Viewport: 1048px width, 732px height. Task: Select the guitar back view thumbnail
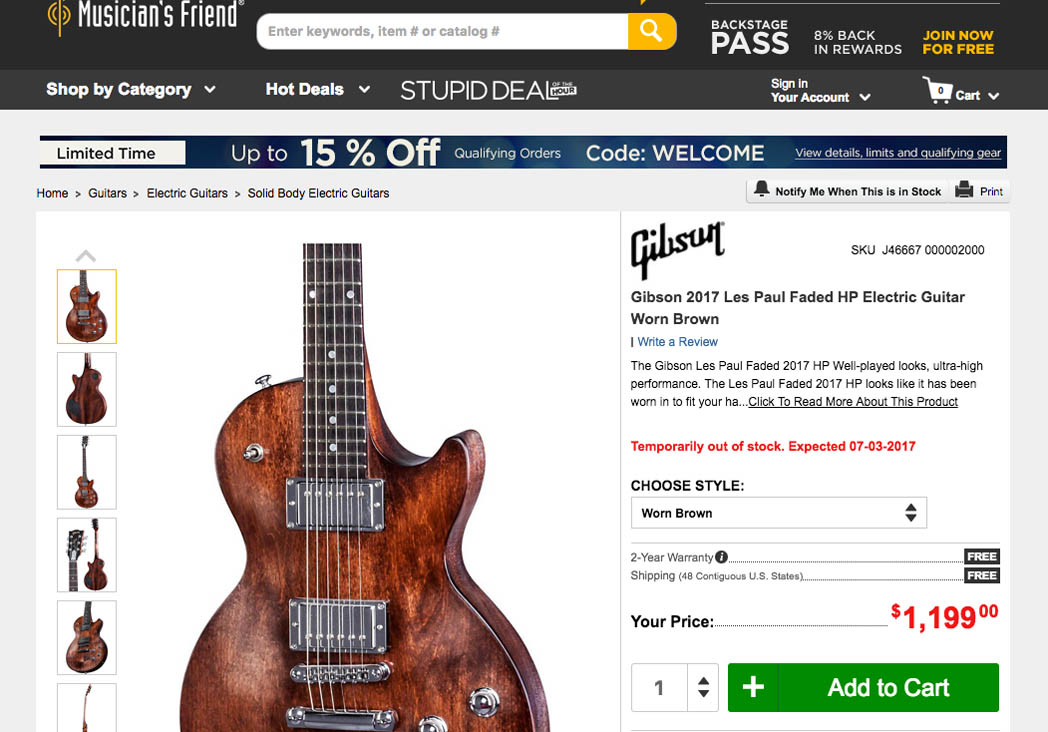[x=87, y=390]
